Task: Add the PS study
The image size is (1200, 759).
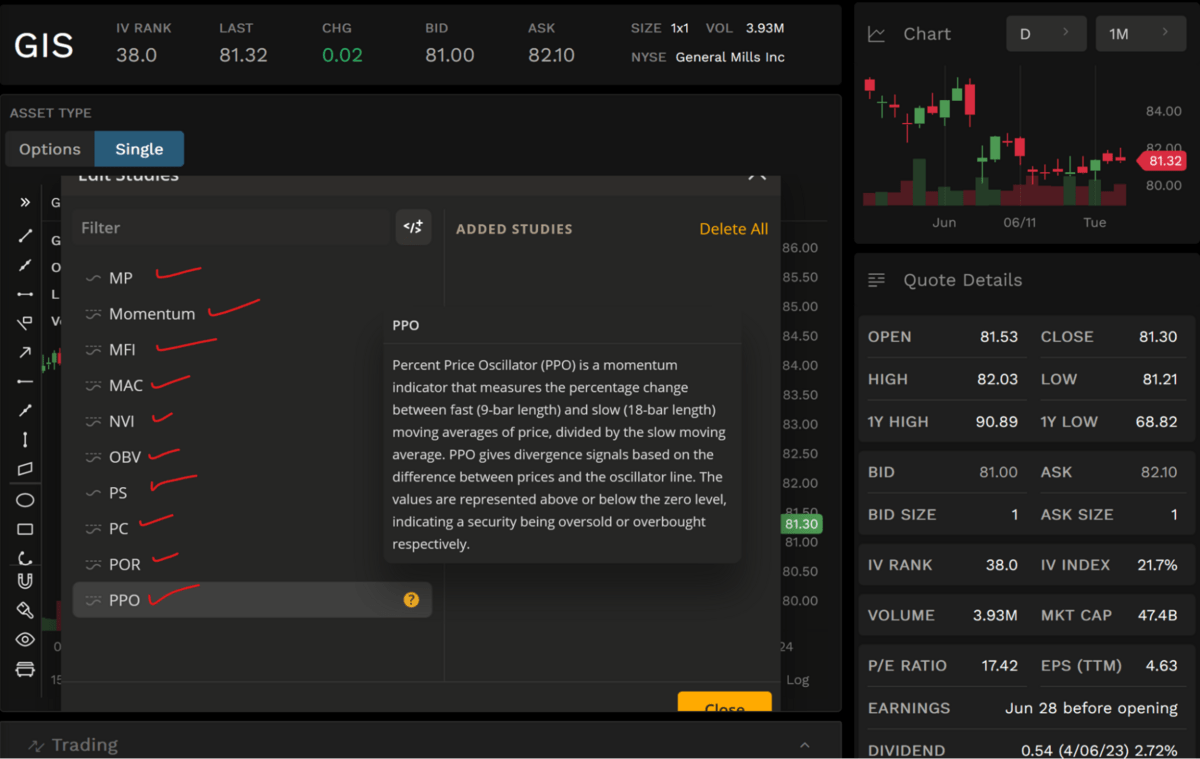Action: [252, 493]
